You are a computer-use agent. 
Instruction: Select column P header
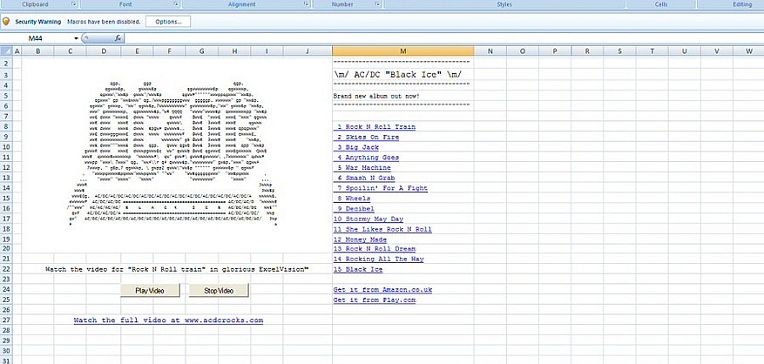[x=555, y=51]
